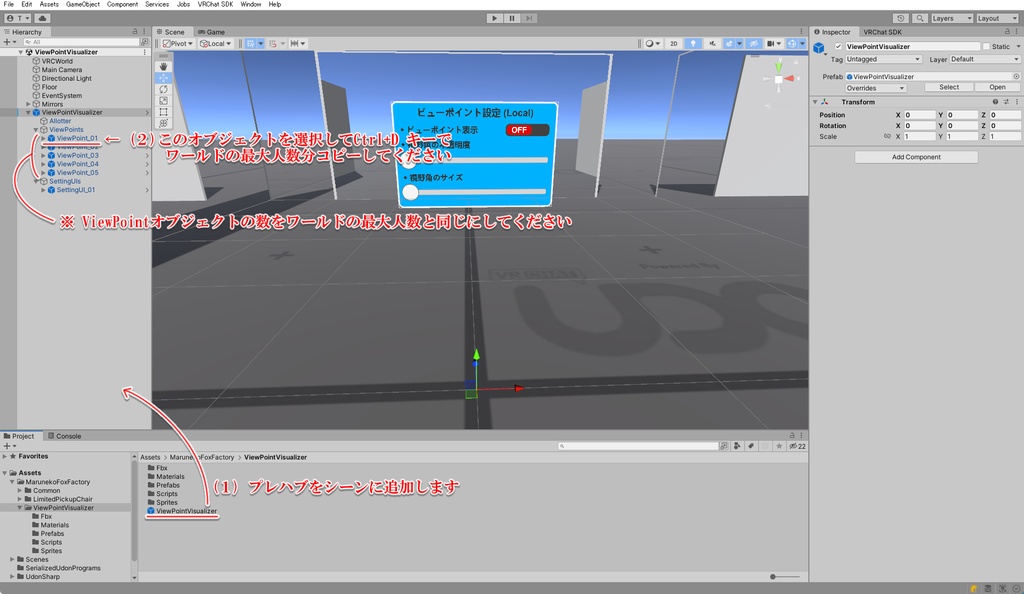Toggle scene lighting bulb
This screenshot has width=1024, height=594.
[x=693, y=44]
